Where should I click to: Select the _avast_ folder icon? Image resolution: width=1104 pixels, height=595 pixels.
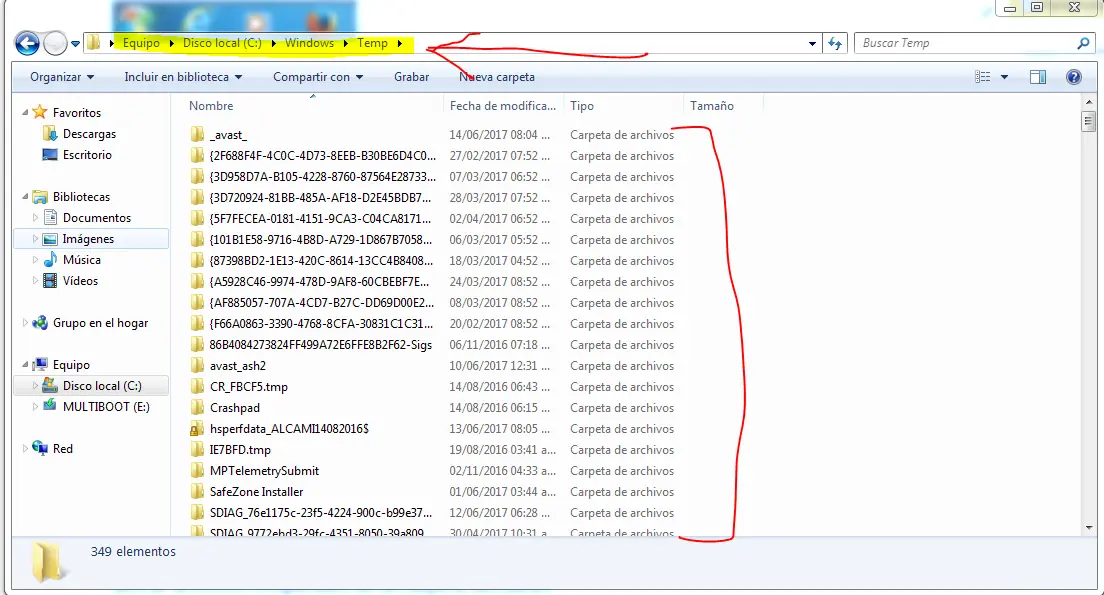tap(197, 134)
